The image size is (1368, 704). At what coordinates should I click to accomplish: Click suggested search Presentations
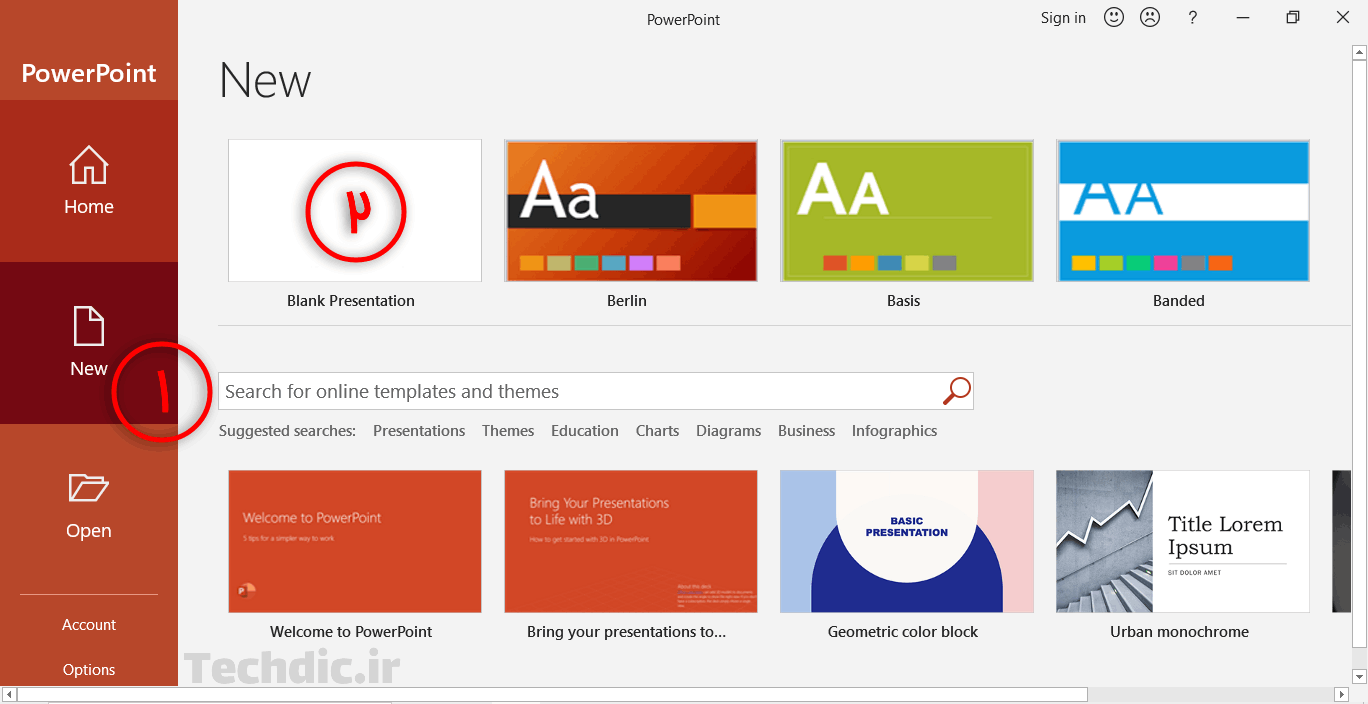pyautogui.click(x=419, y=431)
